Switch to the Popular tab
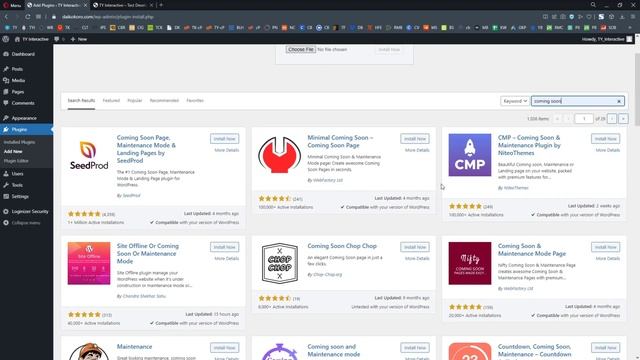The height and width of the screenshot is (360, 640). click(x=135, y=100)
